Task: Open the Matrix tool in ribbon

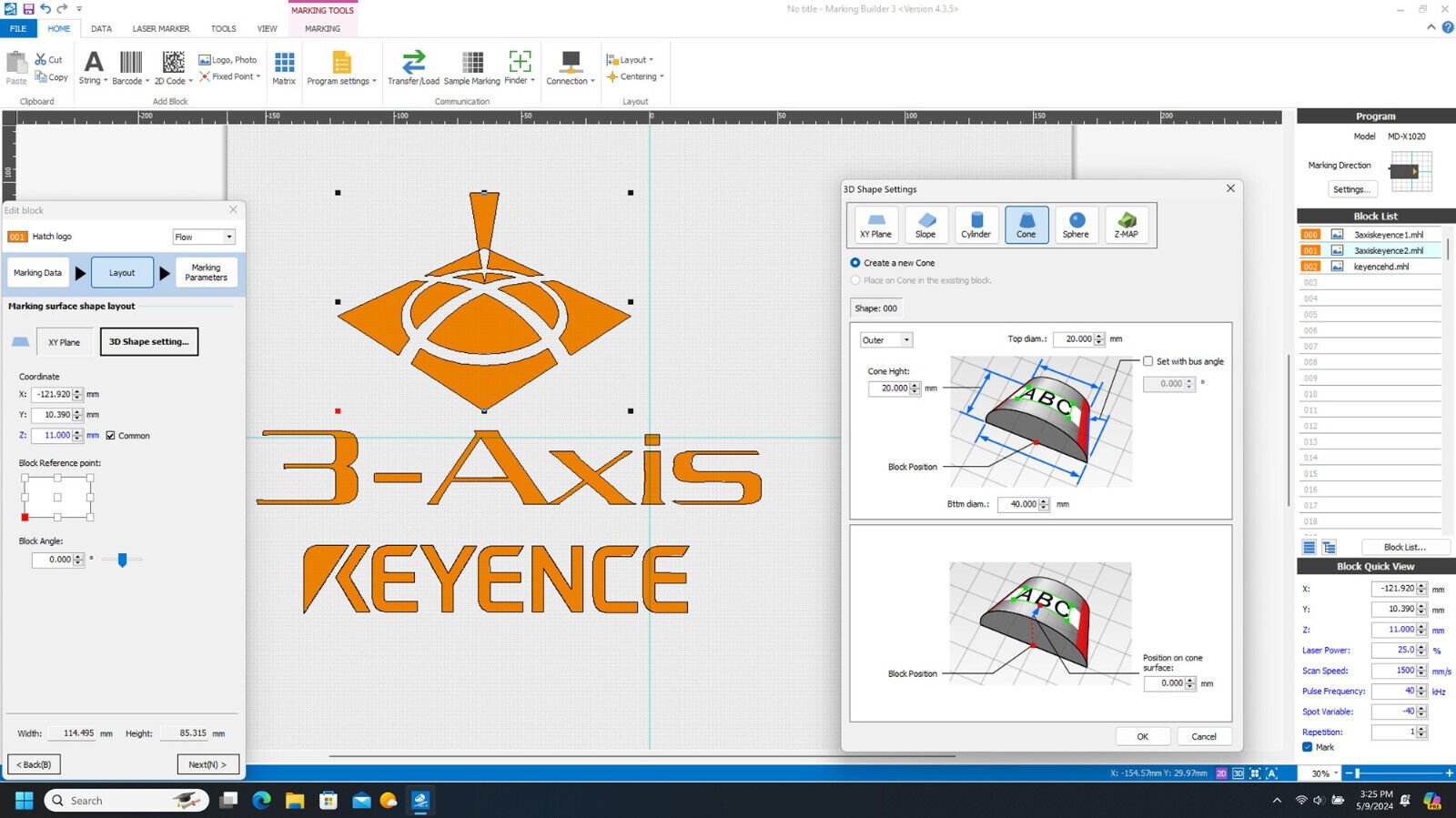Action: coord(284,67)
